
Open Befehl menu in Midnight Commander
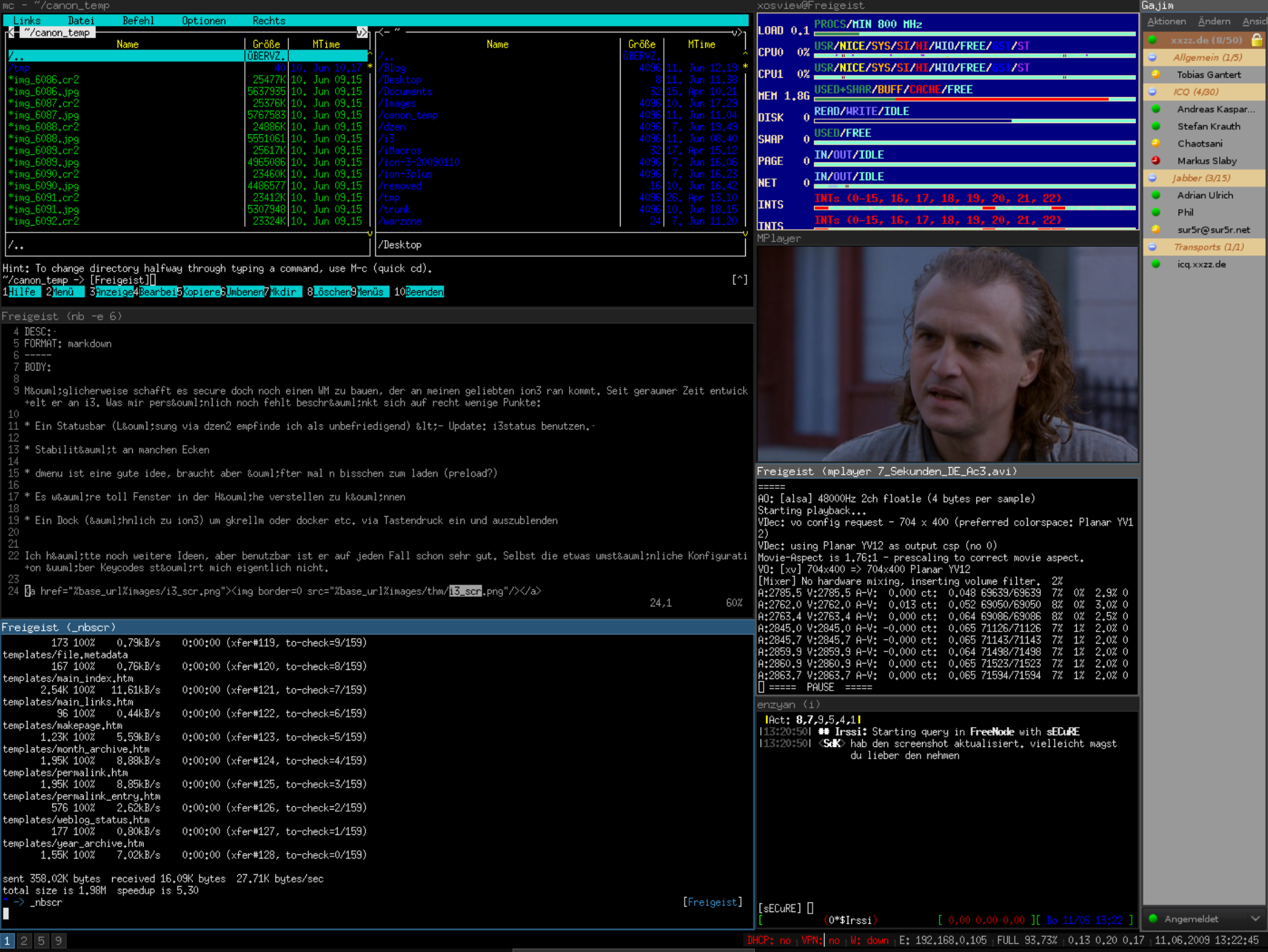(x=138, y=21)
